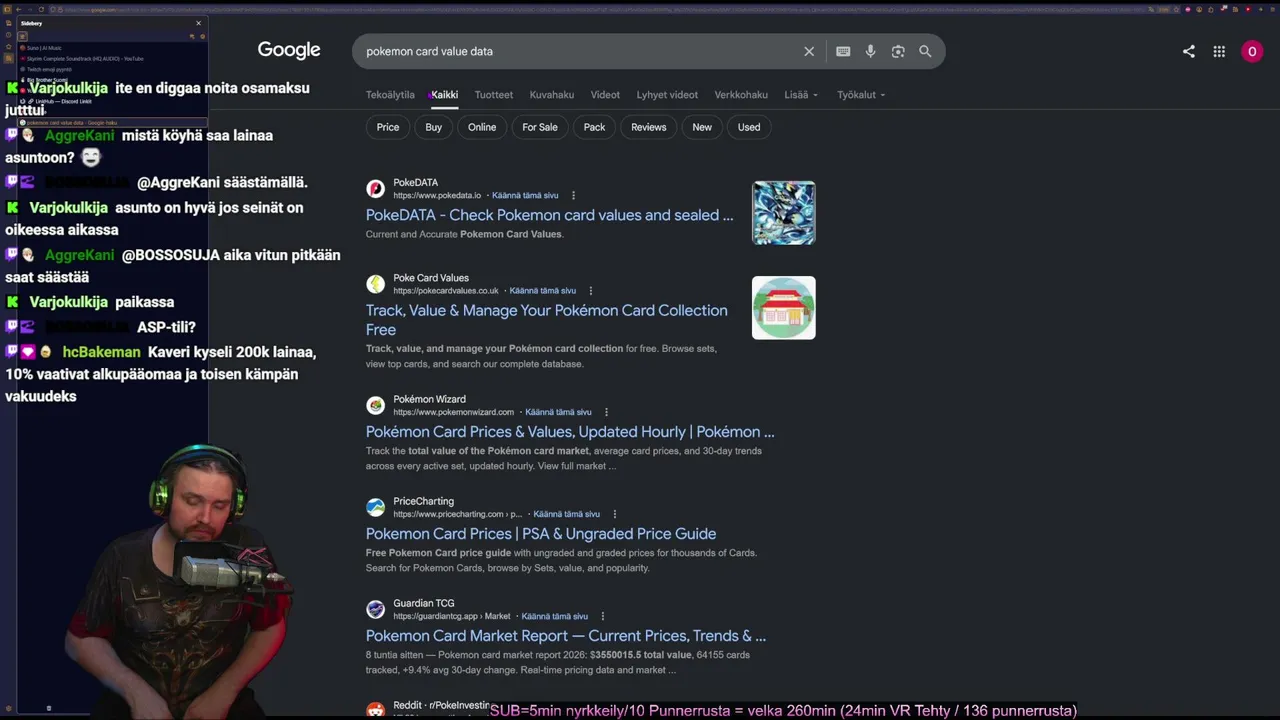Expand the Lisää dropdown
1280x720 pixels.
pos(801,95)
